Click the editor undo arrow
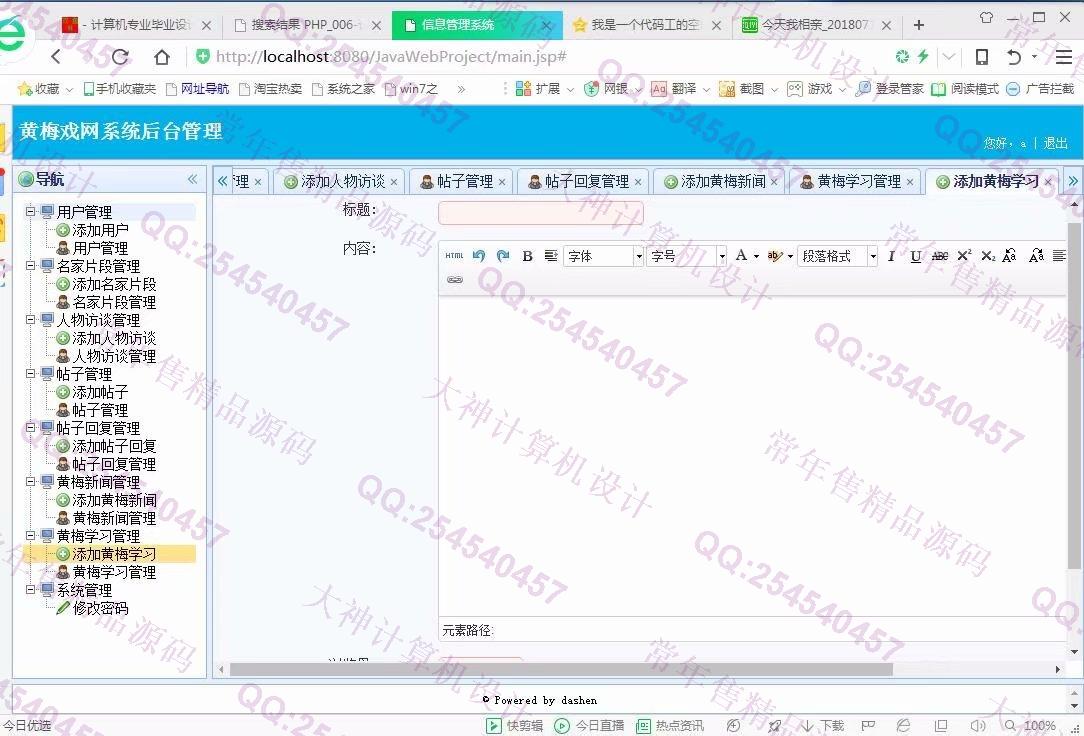The image size is (1084, 736). pyautogui.click(x=478, y=256)
